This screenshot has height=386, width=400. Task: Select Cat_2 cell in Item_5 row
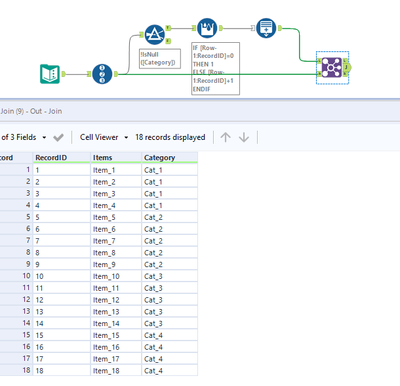170,217
